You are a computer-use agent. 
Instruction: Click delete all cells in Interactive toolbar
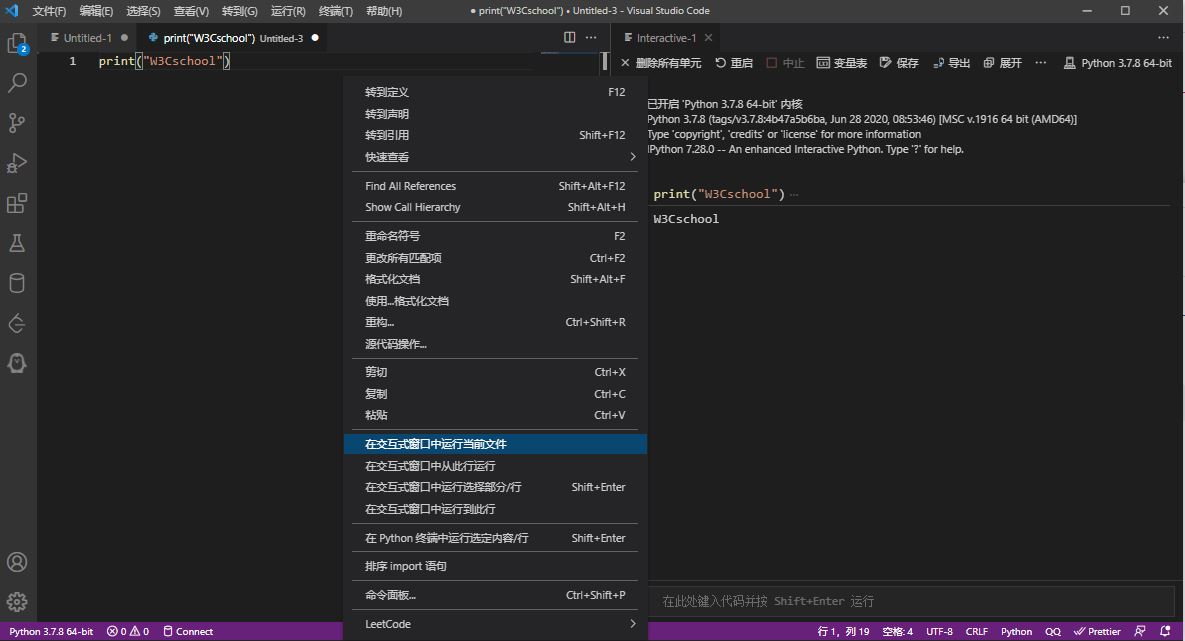[661, 63]
